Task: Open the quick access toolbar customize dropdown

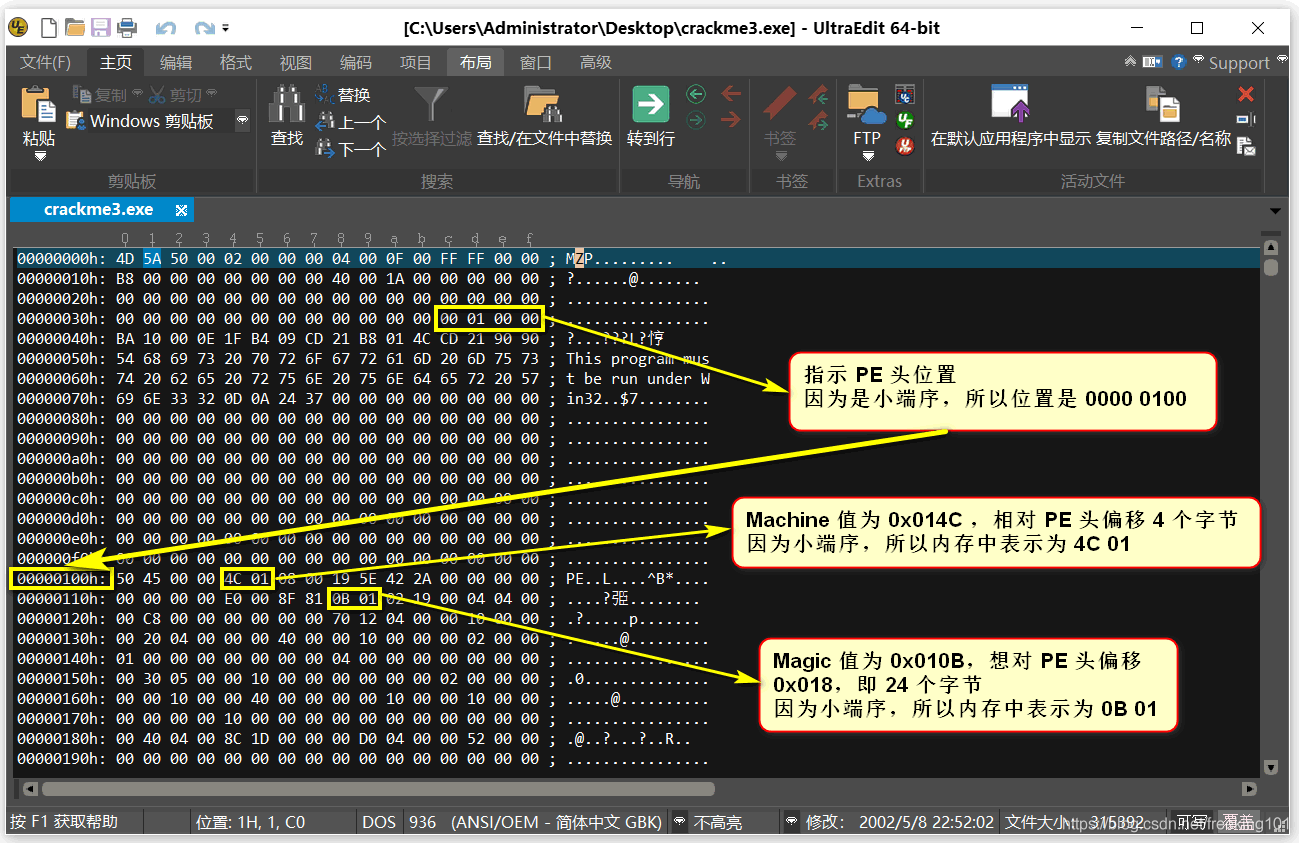Action: pyautogui.click(x=226, y=28)
